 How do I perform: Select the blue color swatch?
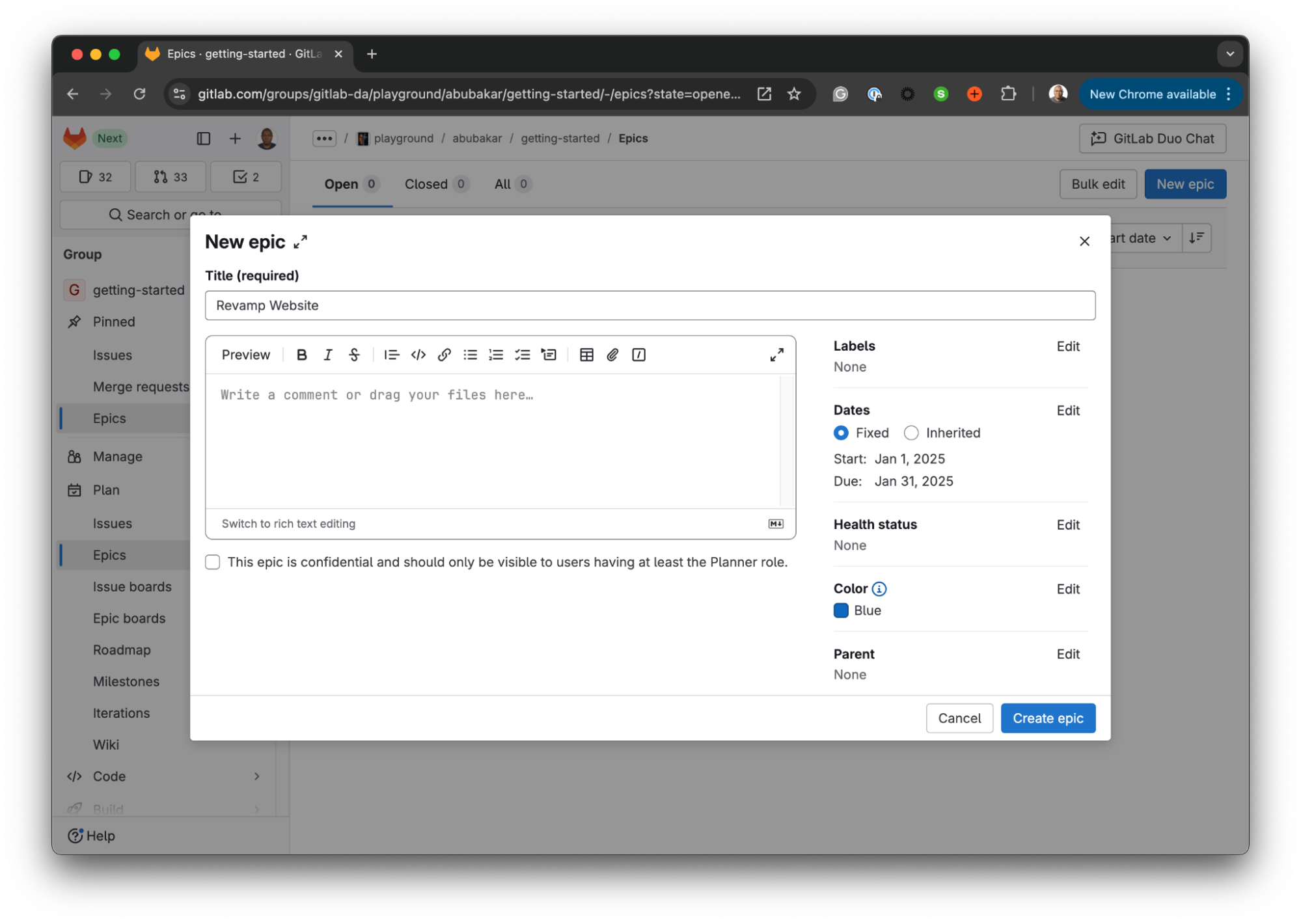(x=841, y=610)
